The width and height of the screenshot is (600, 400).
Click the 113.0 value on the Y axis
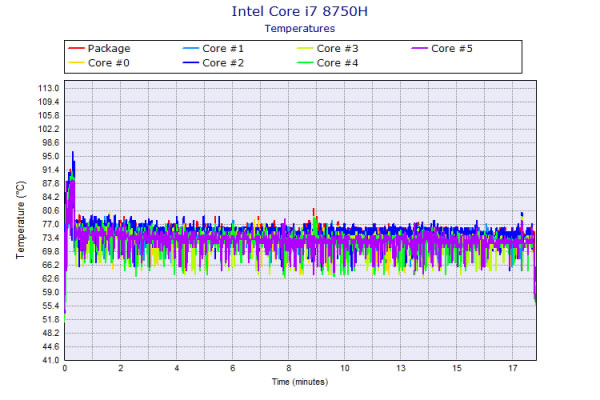(x=49, y=88)
